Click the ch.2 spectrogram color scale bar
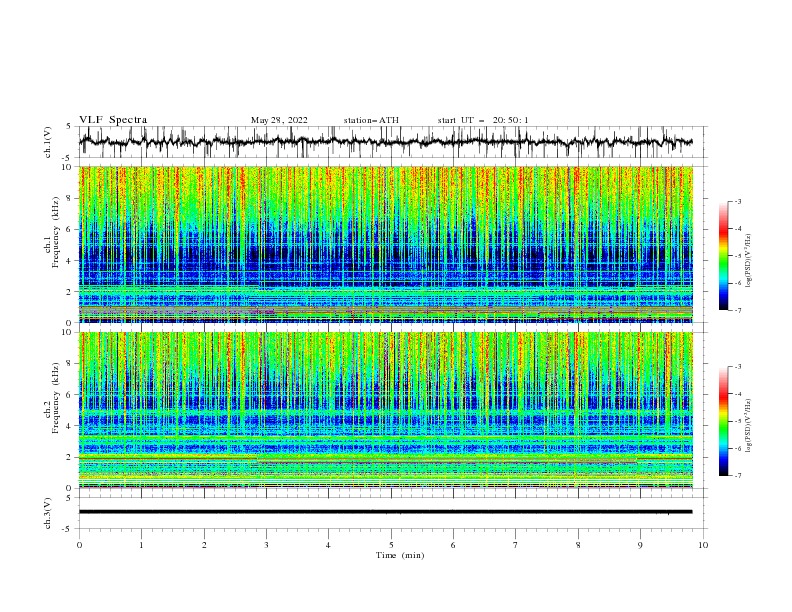Screen dimensions: 792x612 [723, 421]
